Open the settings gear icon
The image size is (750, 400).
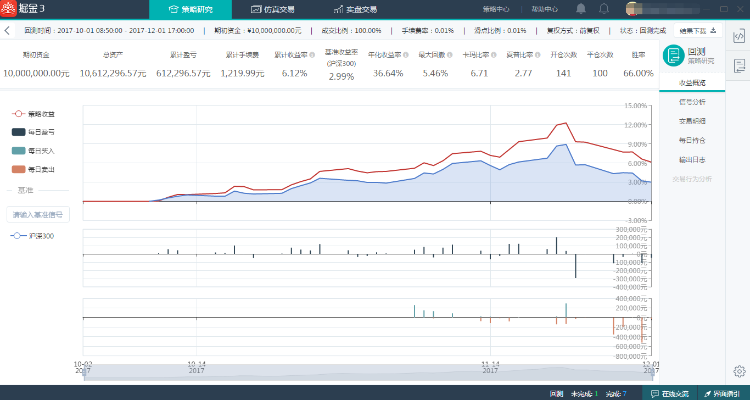pyautogui.click(x=739, y=371)
